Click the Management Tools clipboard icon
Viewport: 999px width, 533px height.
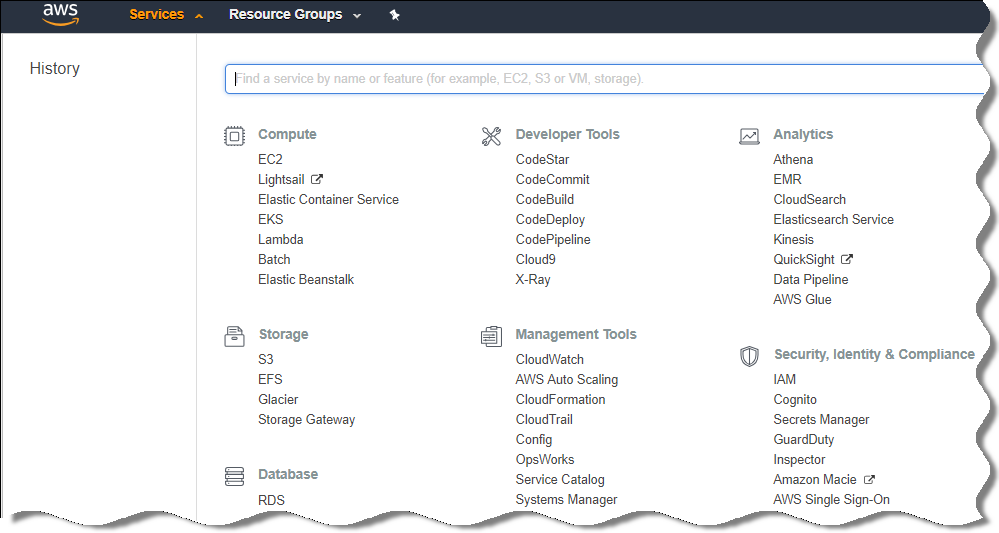click(x=491, y=336)
